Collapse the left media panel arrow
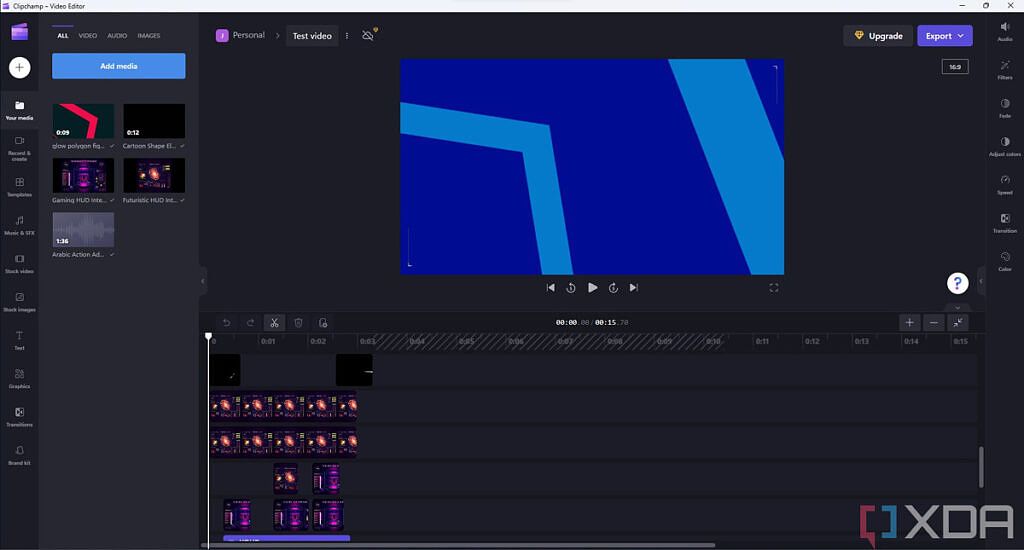The height and width of the screenshot is (550, 1024). point(202,281)
